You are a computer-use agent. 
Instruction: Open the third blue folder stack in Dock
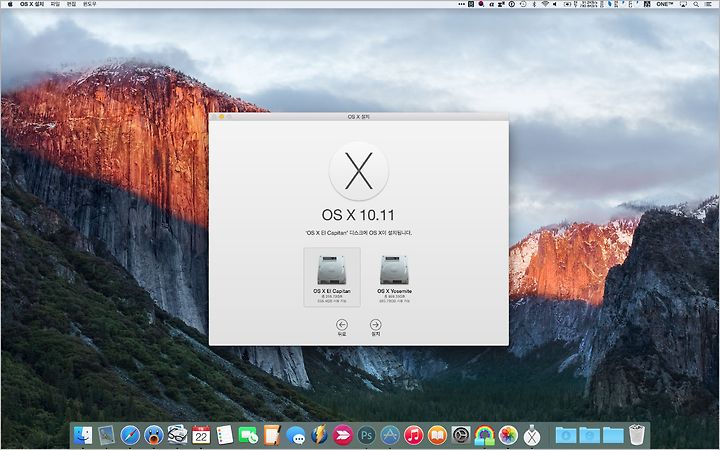click(x=613, y=435)
